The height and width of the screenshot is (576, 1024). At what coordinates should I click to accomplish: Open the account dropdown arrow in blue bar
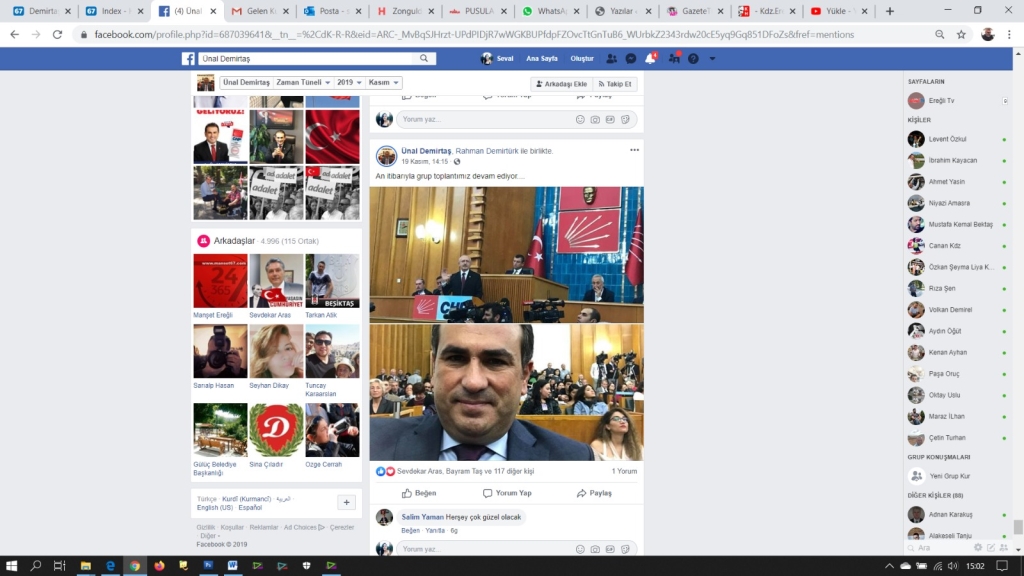[x=712, y=59]
